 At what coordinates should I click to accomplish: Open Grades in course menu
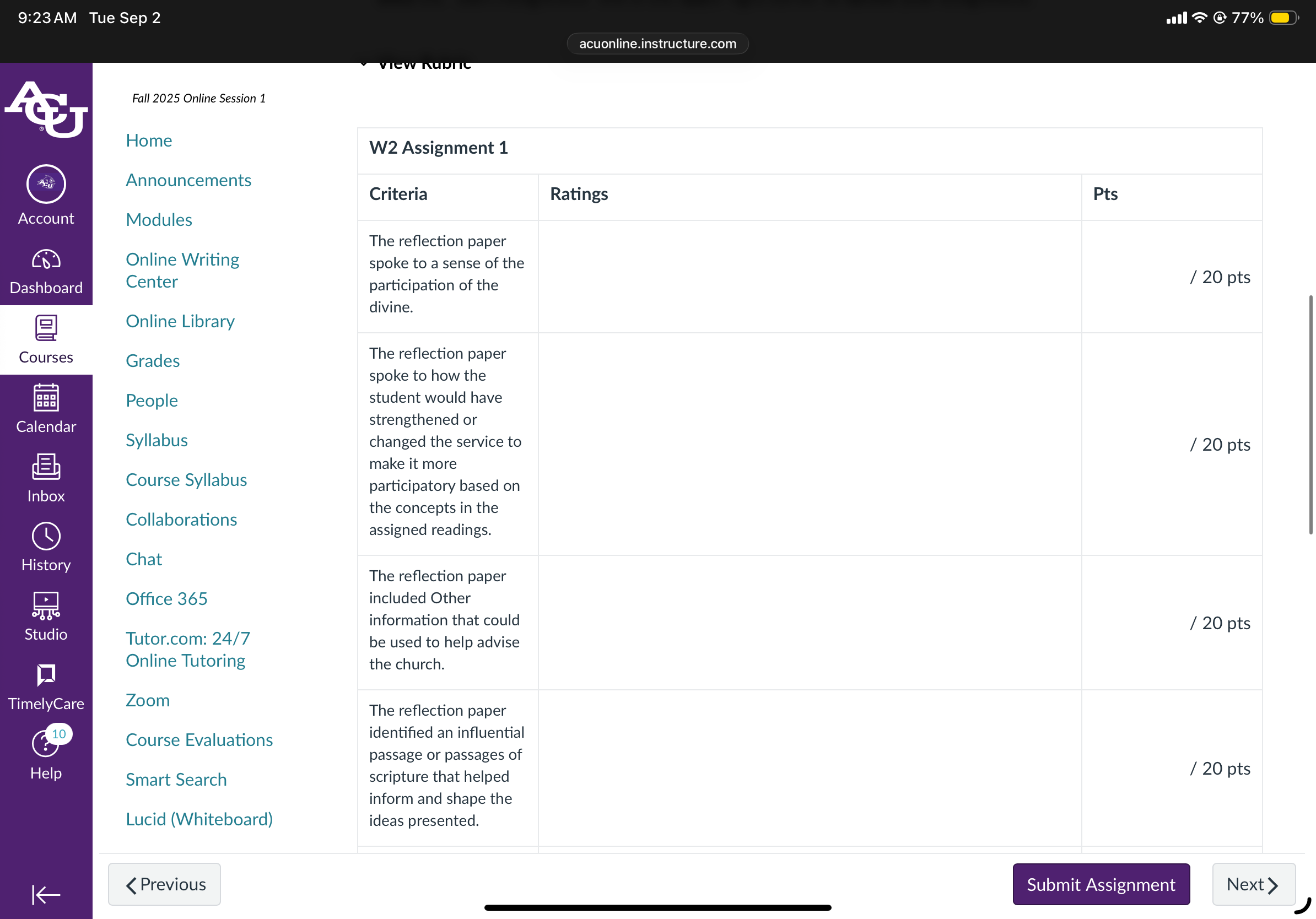point(153,361)
